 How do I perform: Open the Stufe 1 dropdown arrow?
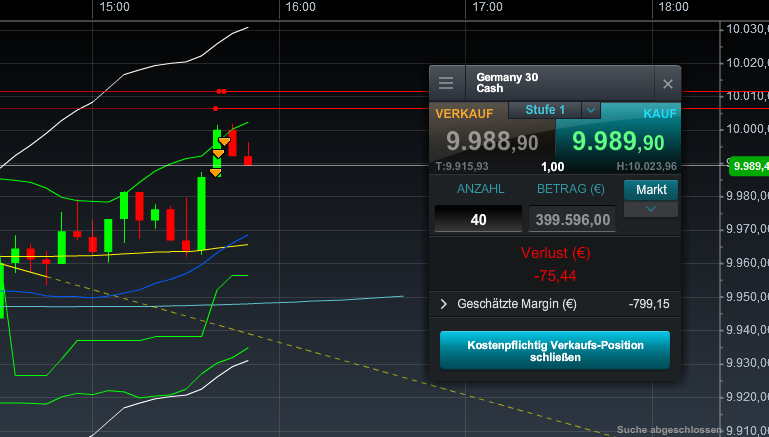click(591, 110)
